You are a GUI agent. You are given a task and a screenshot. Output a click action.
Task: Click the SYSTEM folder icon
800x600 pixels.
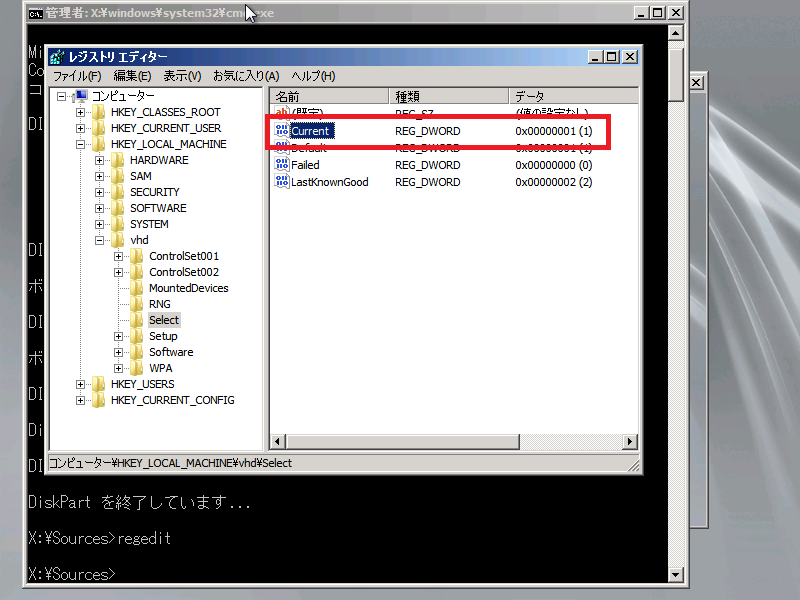[118, 224]
